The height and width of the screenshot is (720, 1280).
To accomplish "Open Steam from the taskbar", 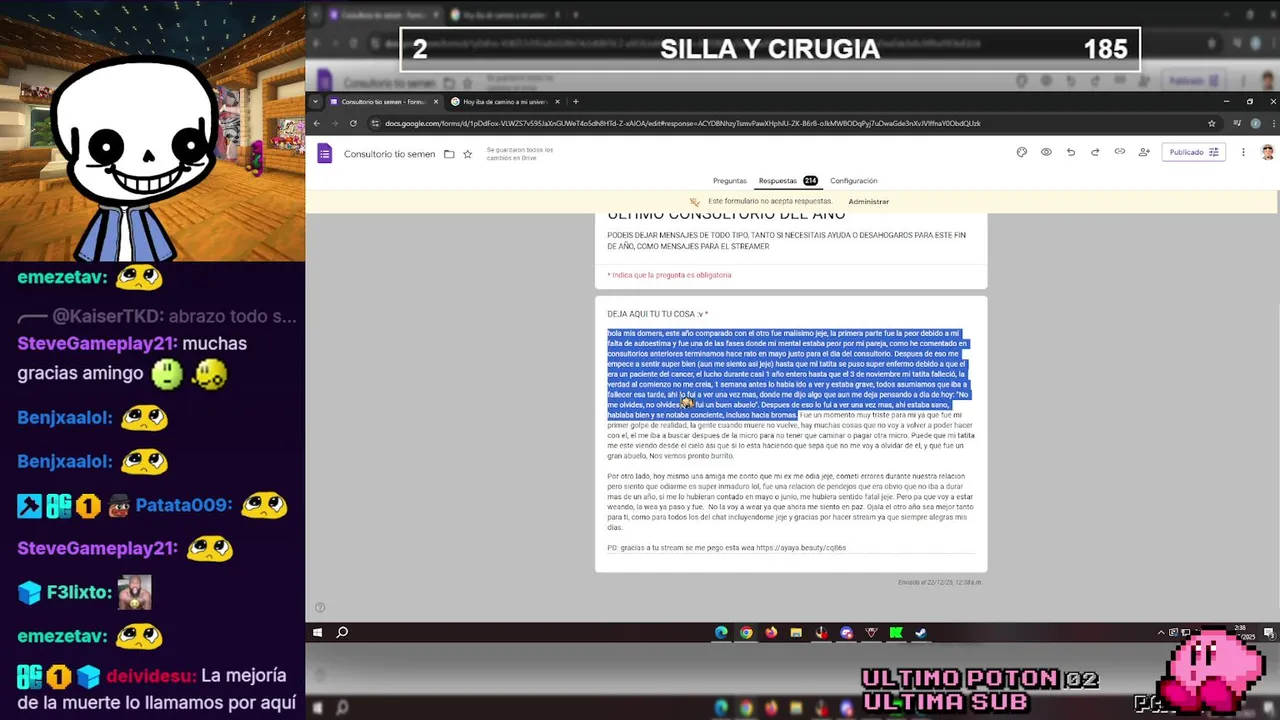I will tap(921, 632).
